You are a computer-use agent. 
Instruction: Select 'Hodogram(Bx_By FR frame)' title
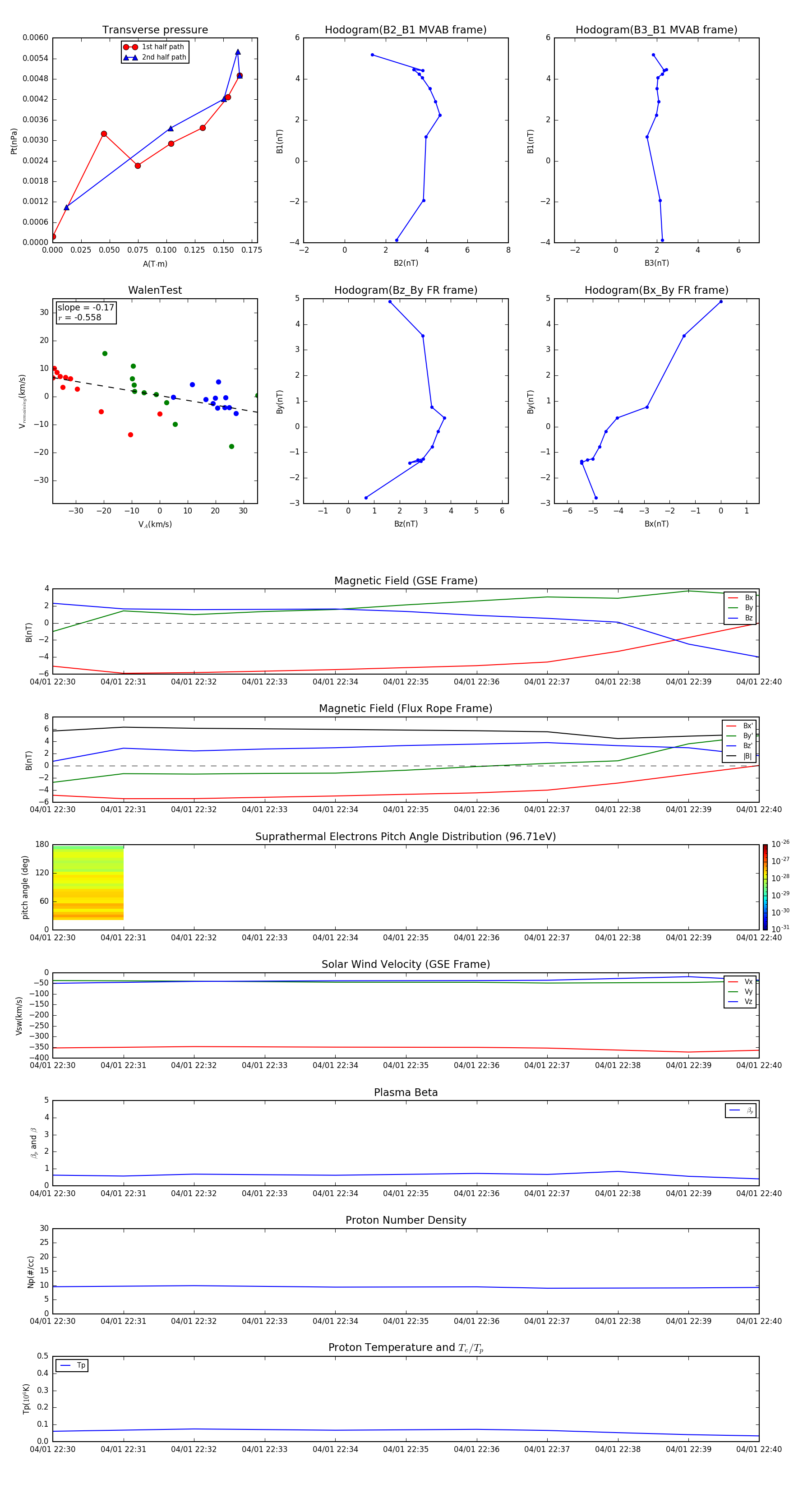tap(656, 290)
